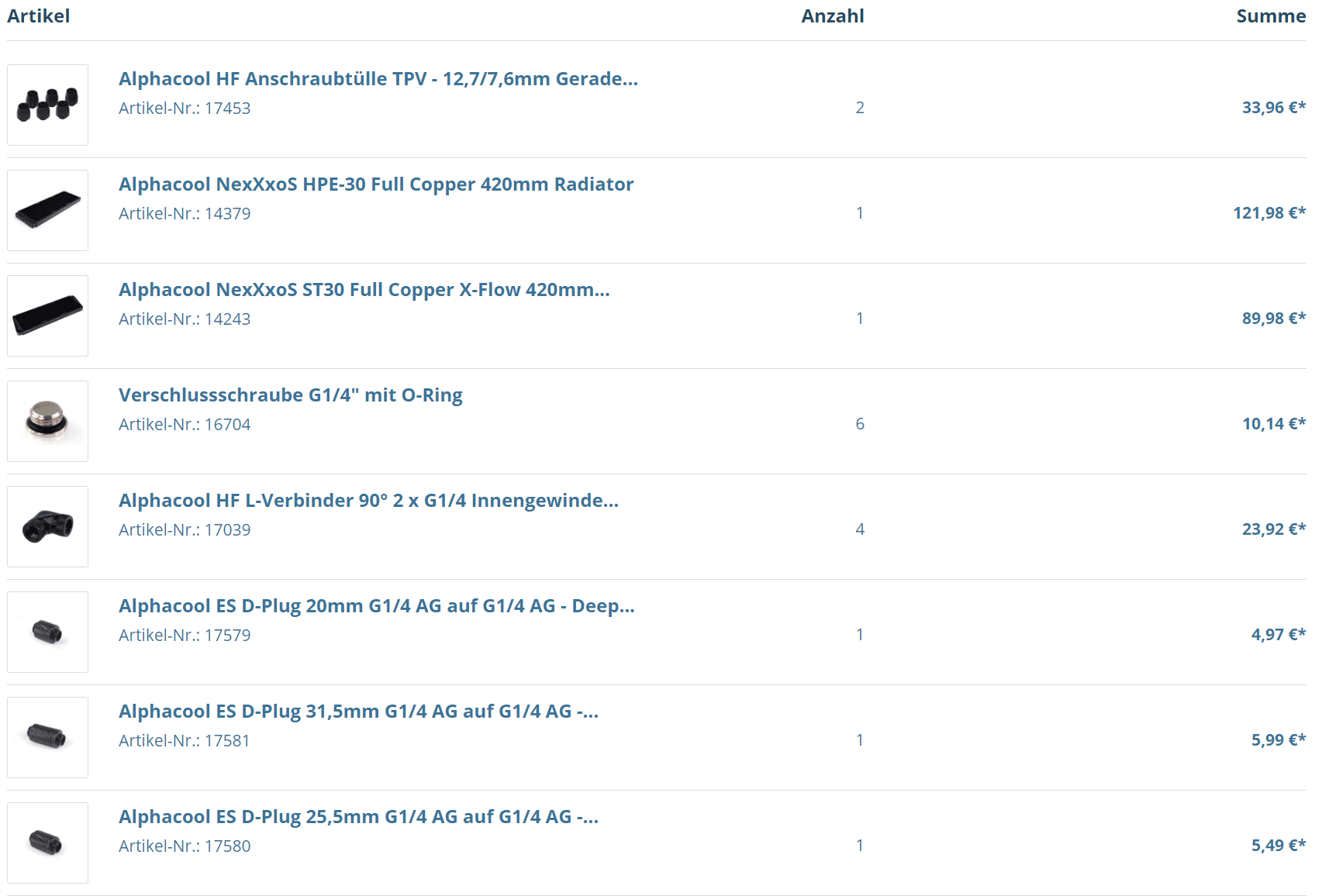Open the HF L-Verbinder 90° product link
Viewport: 1329px width, 896px height.
point(368,501)
